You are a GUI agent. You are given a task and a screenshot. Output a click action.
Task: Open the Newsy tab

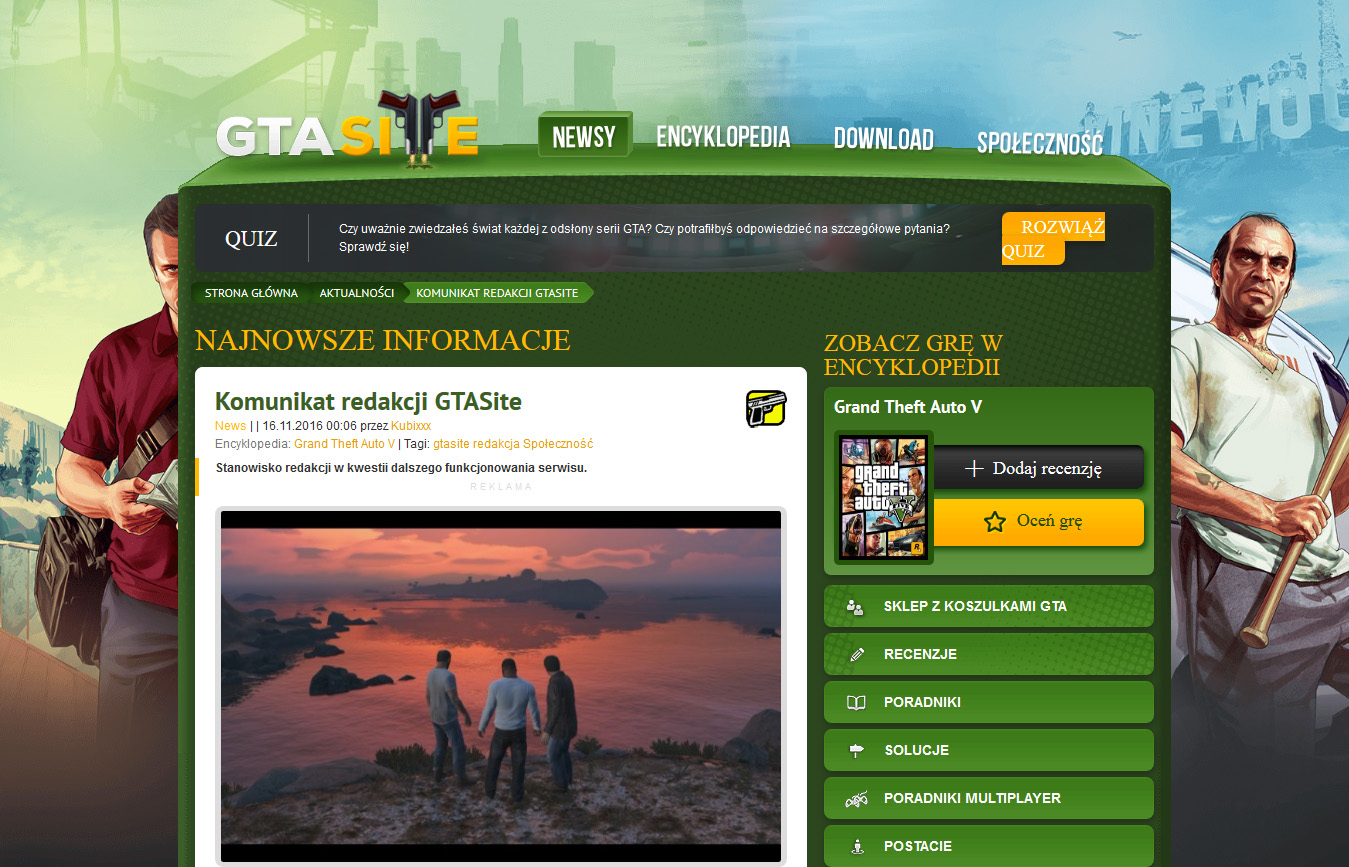coord(584,136)
